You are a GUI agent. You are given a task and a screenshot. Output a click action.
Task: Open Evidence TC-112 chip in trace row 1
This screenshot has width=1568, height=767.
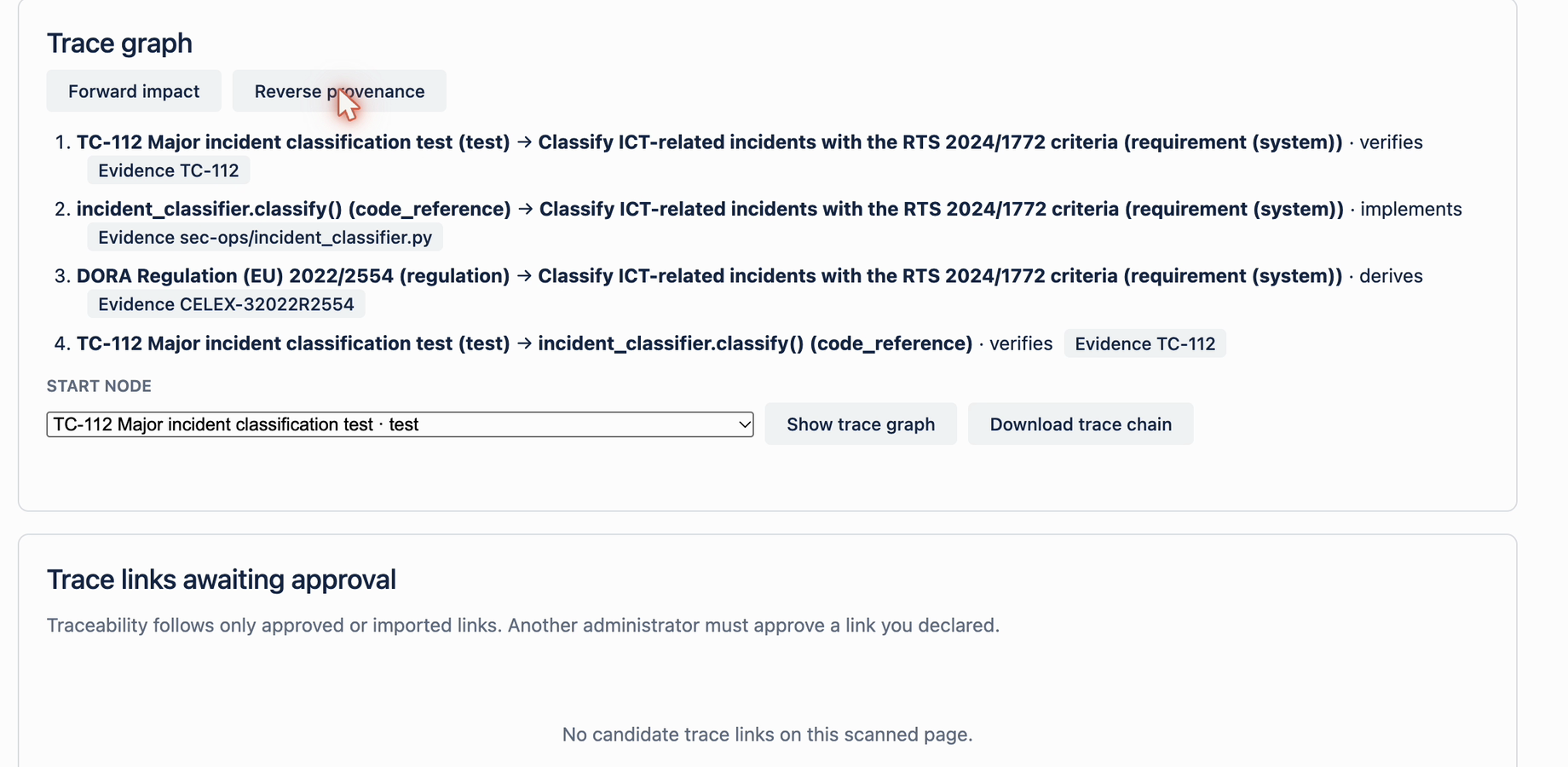[x=169, y=170]
